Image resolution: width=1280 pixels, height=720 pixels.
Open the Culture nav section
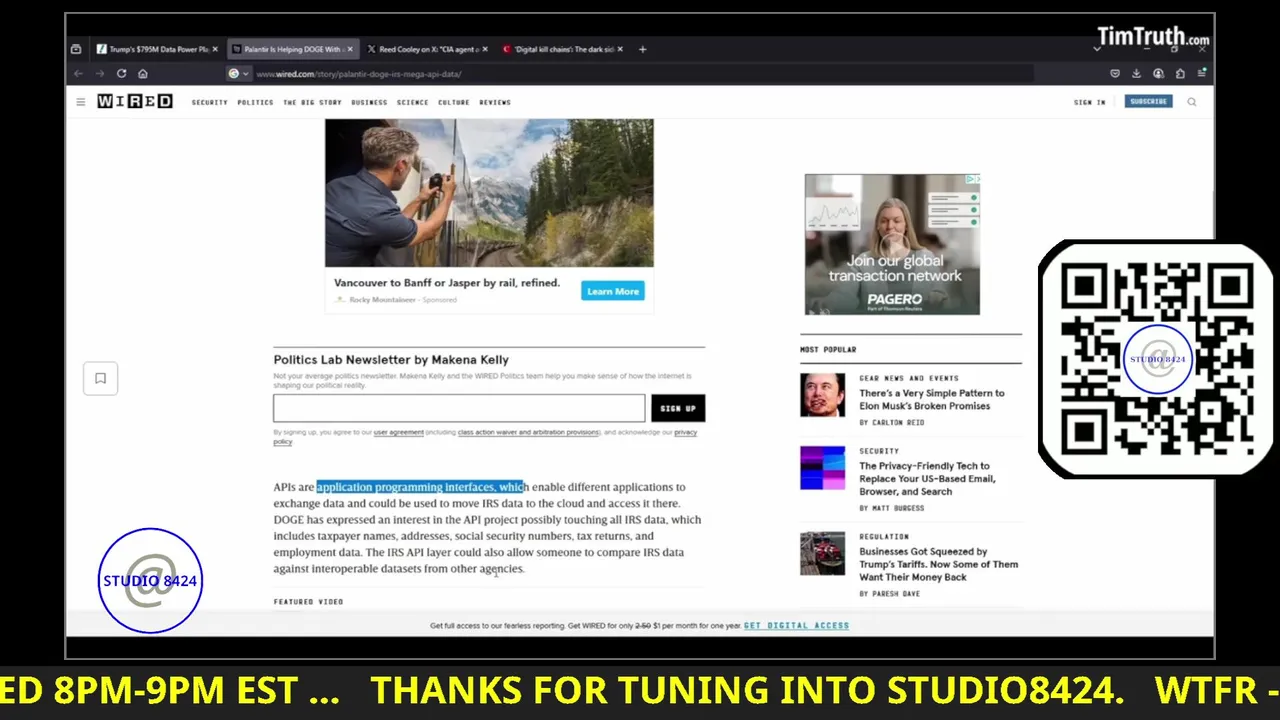coord(453,102)
